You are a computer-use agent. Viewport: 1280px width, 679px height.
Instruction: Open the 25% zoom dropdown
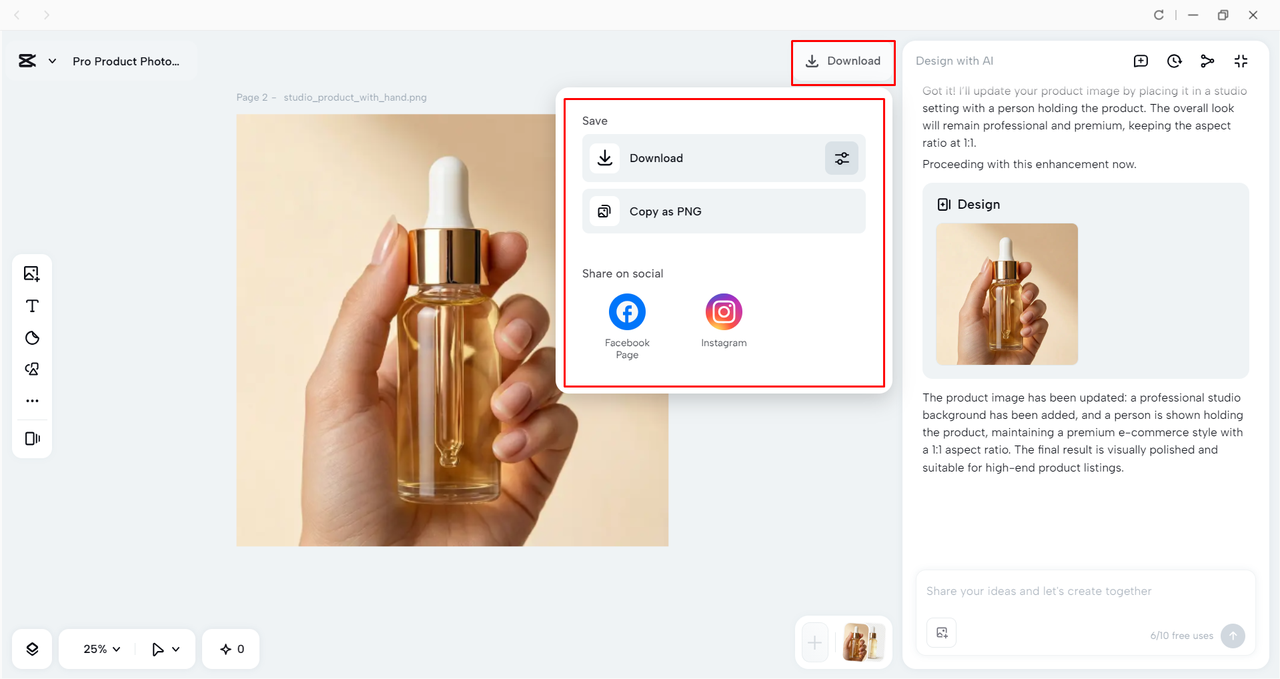[102, 649]
